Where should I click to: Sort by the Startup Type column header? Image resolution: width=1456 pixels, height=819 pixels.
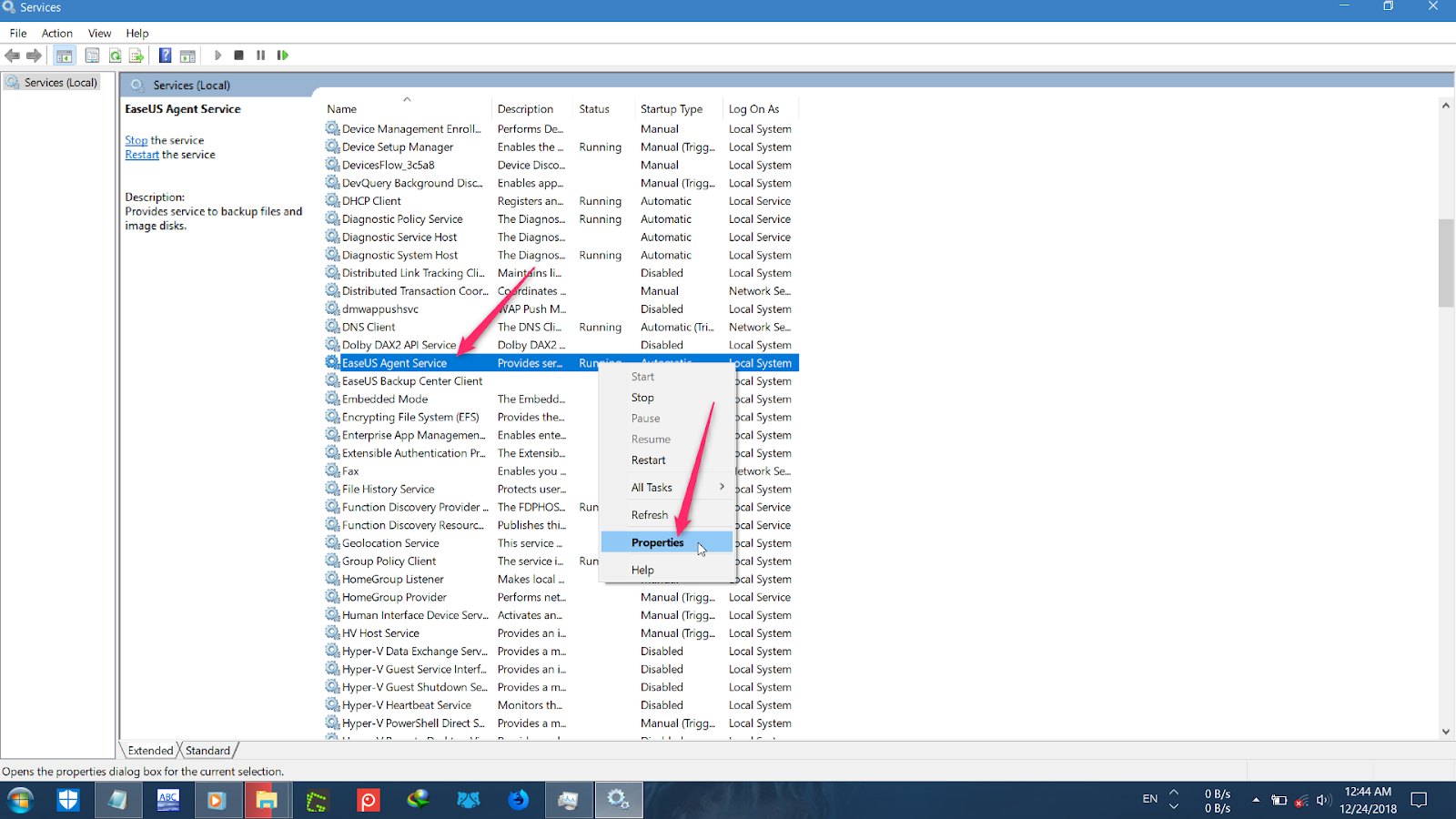tap(679, 109)
